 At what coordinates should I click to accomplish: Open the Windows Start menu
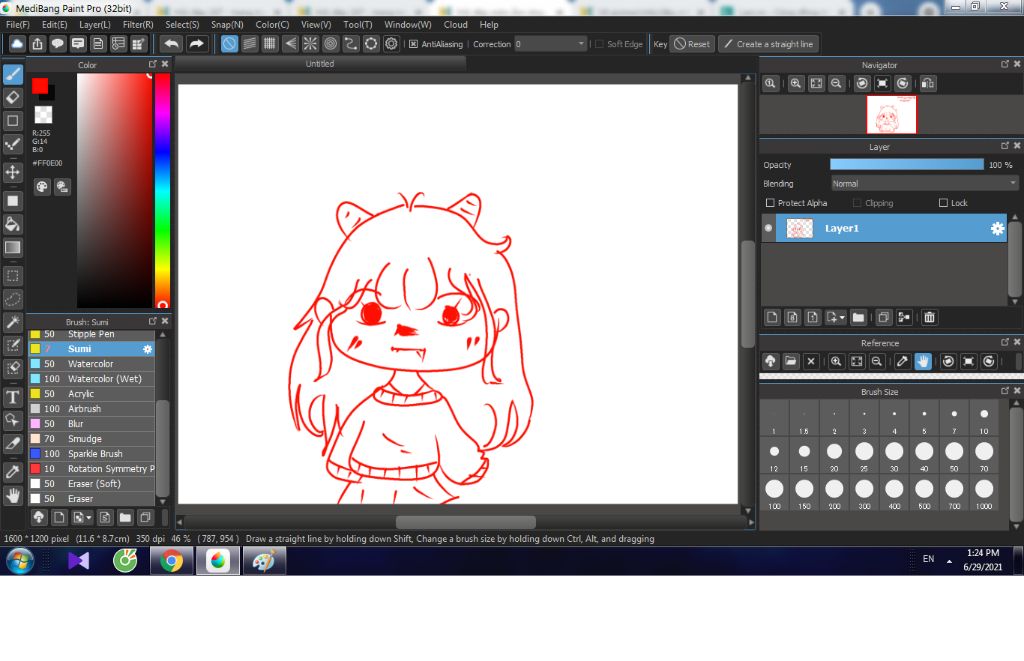20,561
